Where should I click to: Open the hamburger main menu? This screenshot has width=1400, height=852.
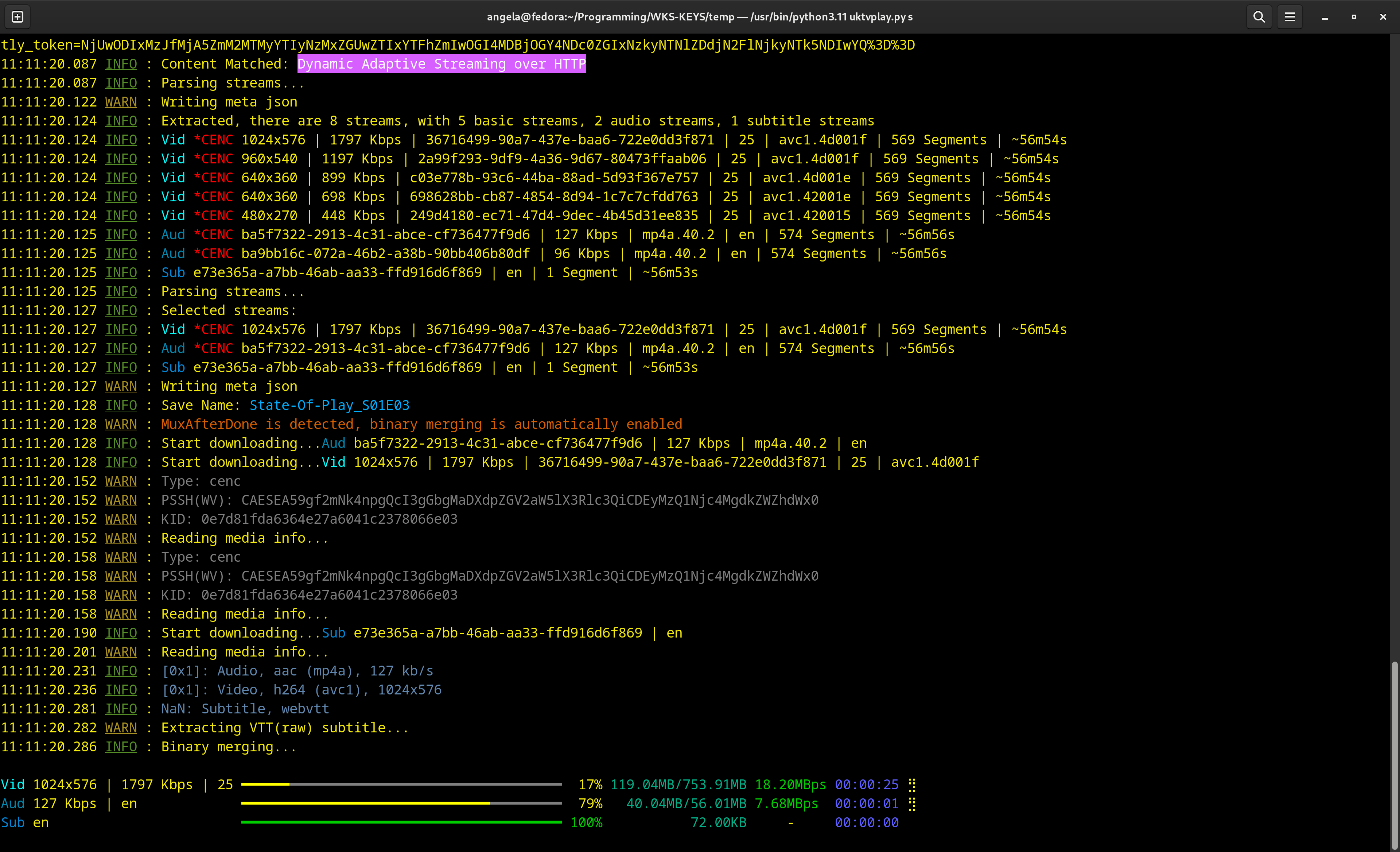click(x=1289, y=17)
